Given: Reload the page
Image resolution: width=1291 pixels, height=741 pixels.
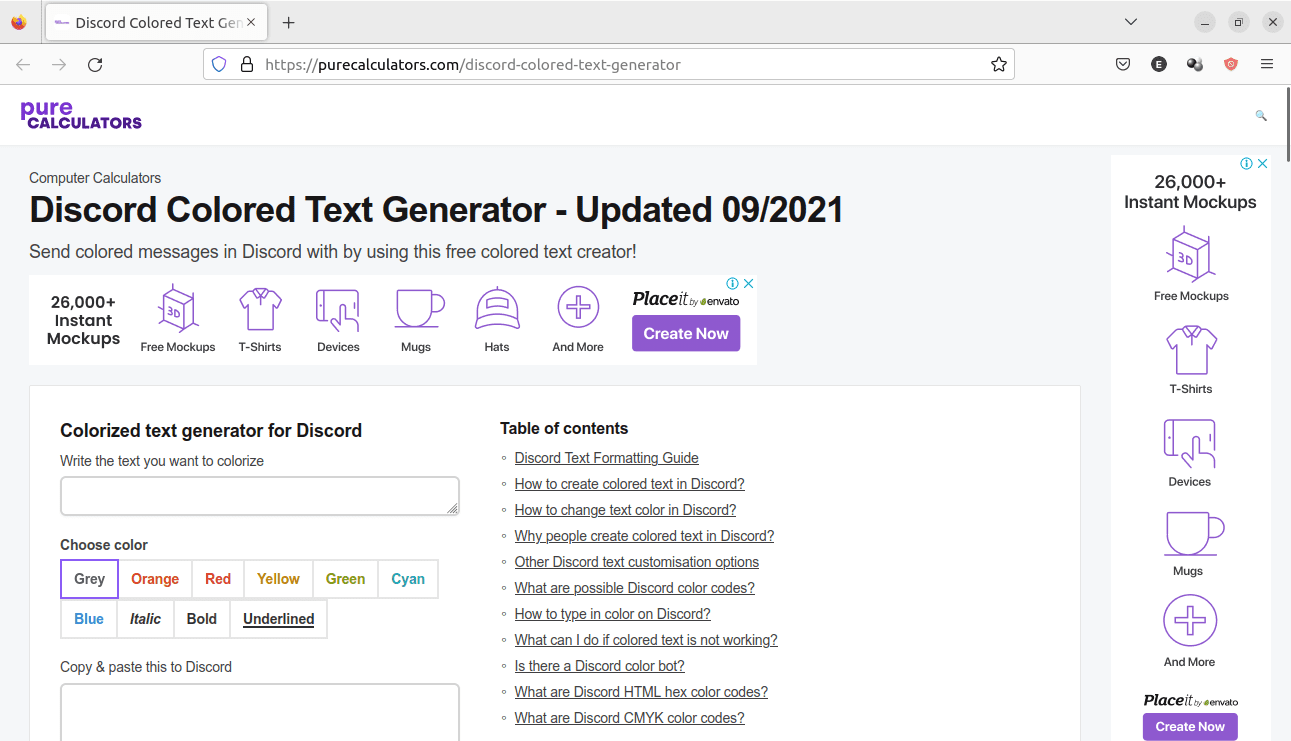Looking at the screenshot, I should point(95,64).
